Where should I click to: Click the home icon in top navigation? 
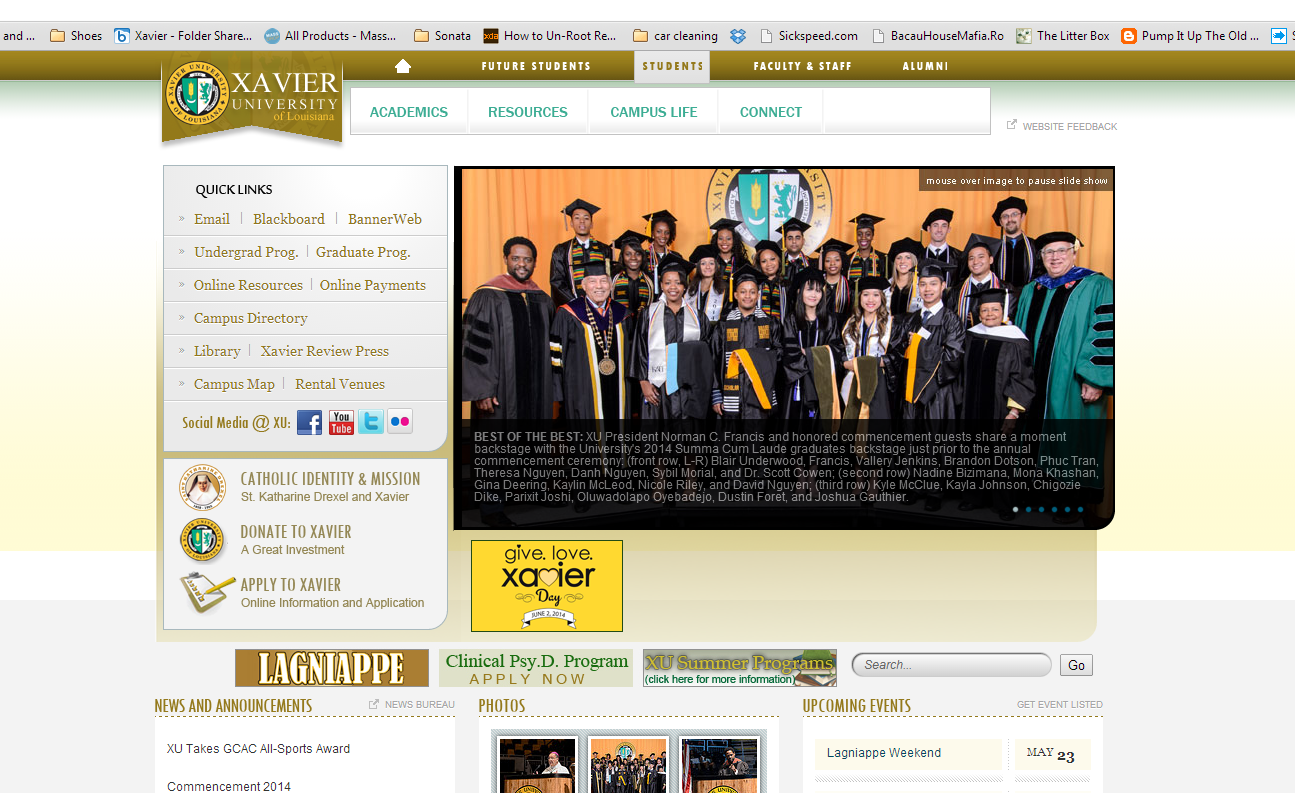[403, 66]
